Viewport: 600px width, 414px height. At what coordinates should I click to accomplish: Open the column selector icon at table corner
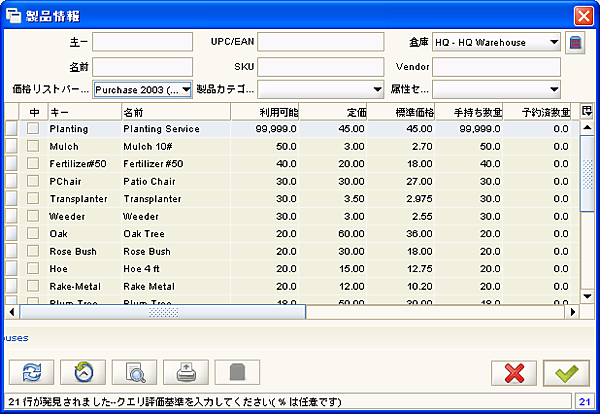(x=587, y=111)
